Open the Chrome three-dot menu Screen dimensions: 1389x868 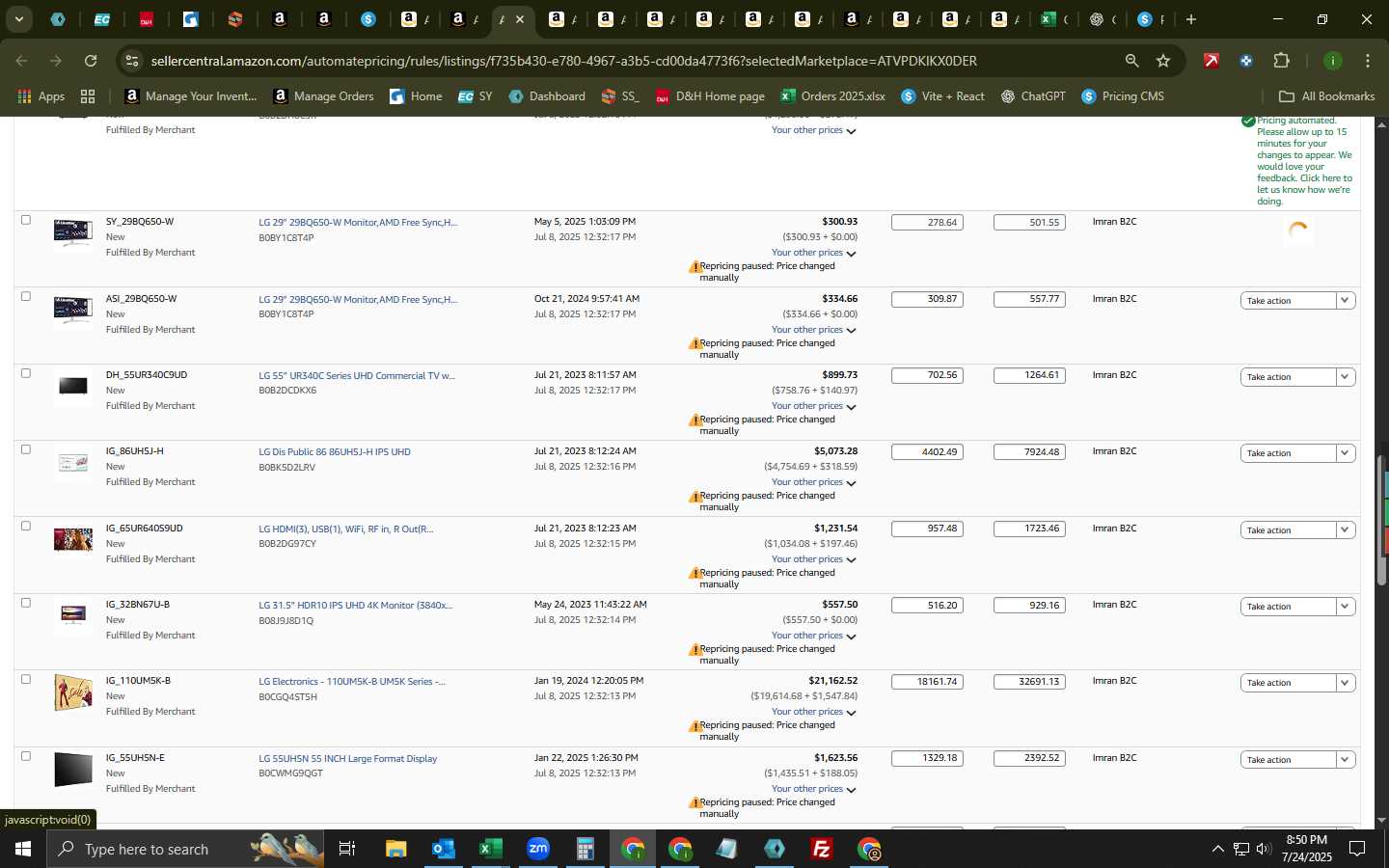point(1368,61)
